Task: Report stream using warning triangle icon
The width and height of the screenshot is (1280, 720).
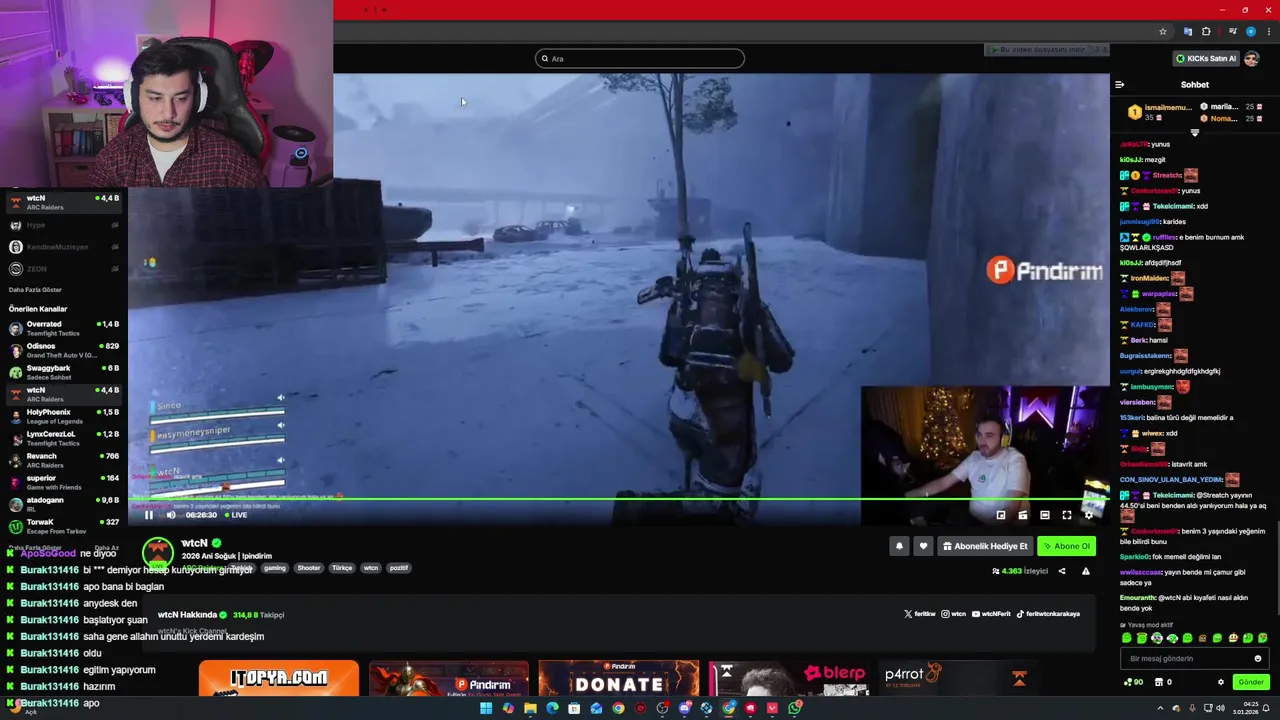Action: 1086,571
